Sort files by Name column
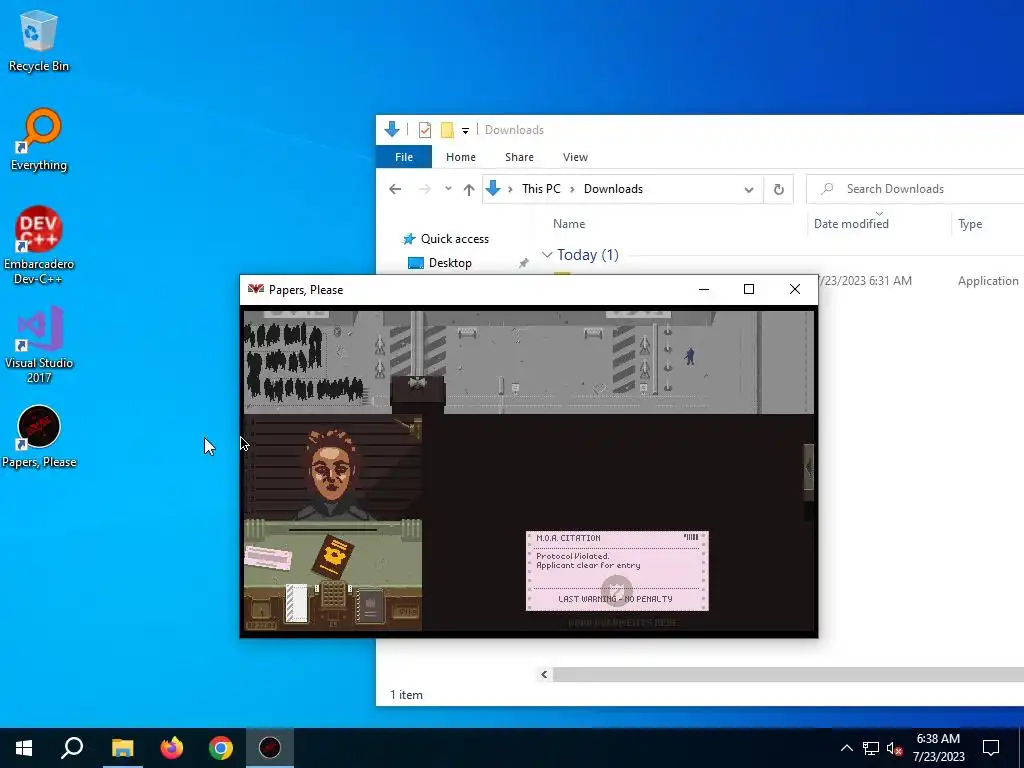The image size is (1024, 768). (569, 223)
